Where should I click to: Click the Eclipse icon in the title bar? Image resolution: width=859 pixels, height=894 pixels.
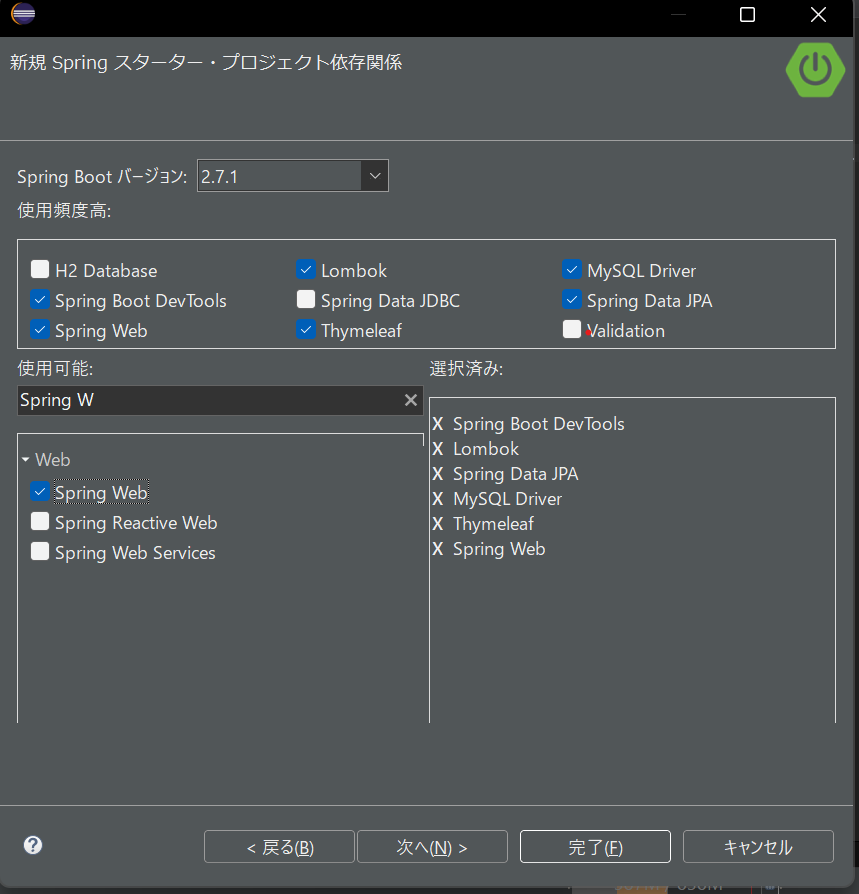[22, 15]
